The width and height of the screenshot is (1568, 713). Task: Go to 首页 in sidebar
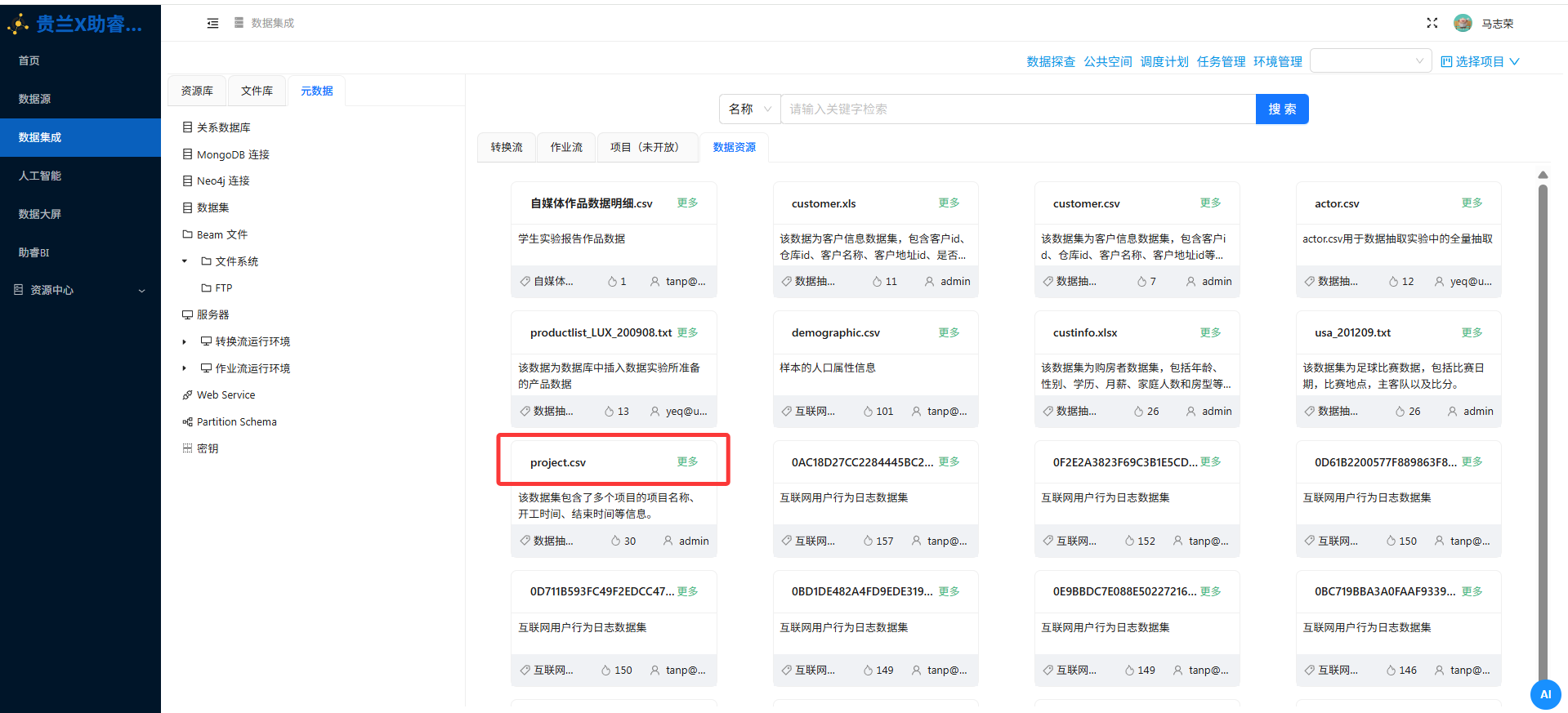coord(80,60)
